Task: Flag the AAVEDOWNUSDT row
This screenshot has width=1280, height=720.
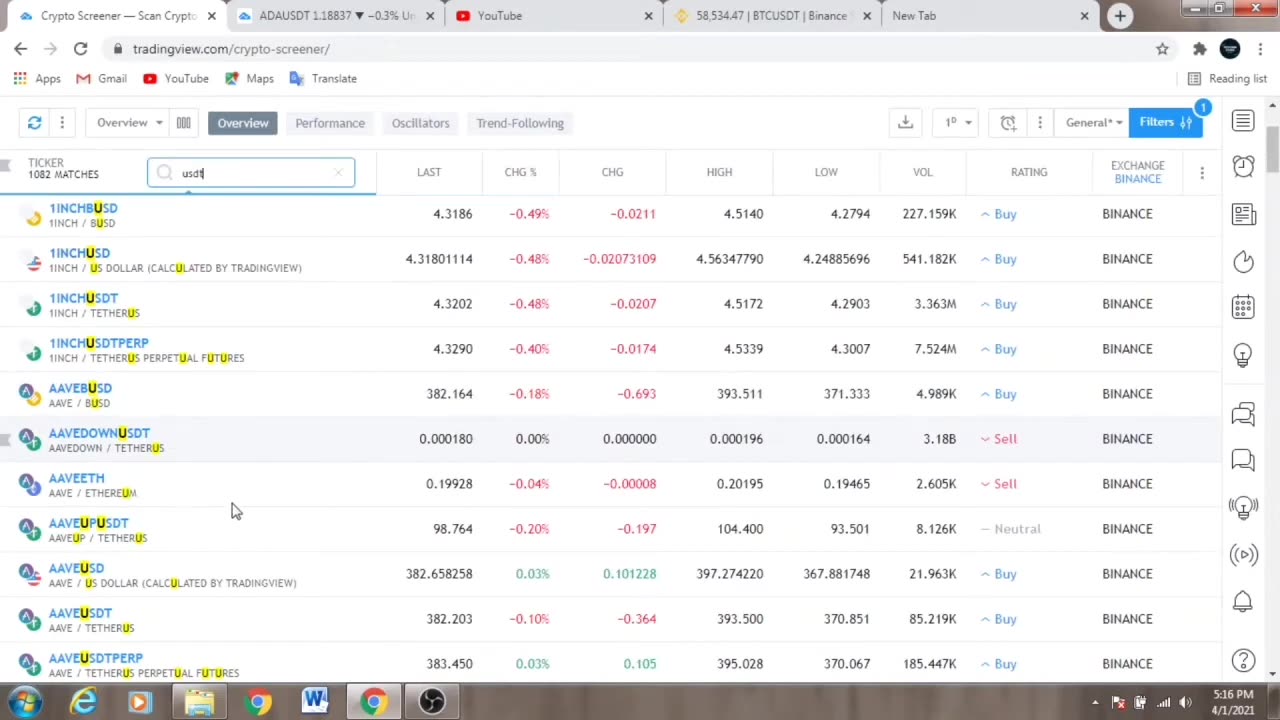Action: pos(7,439)
